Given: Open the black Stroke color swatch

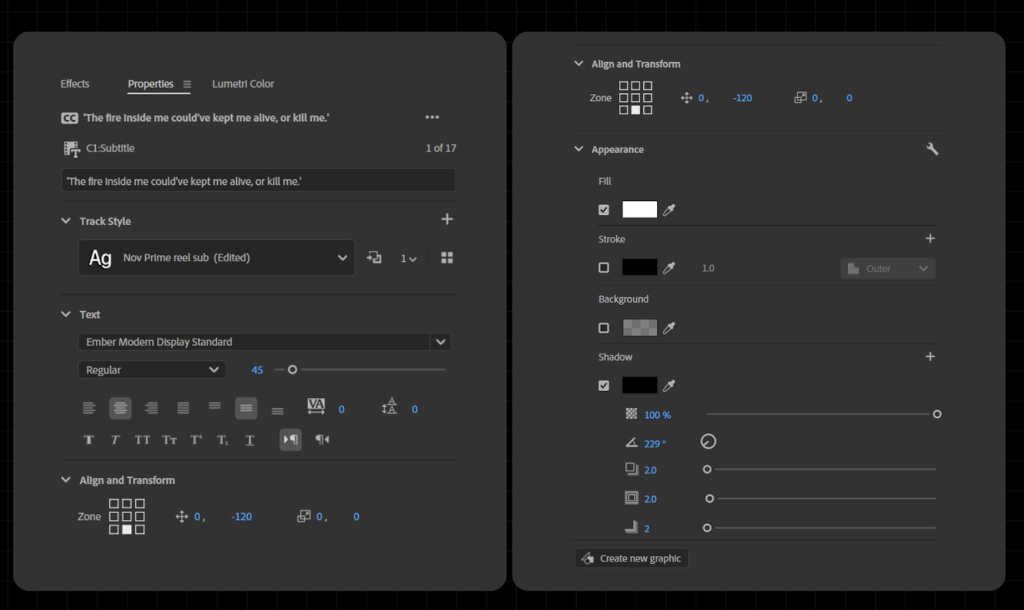Looking at the screenshot, I should (639, 267).
